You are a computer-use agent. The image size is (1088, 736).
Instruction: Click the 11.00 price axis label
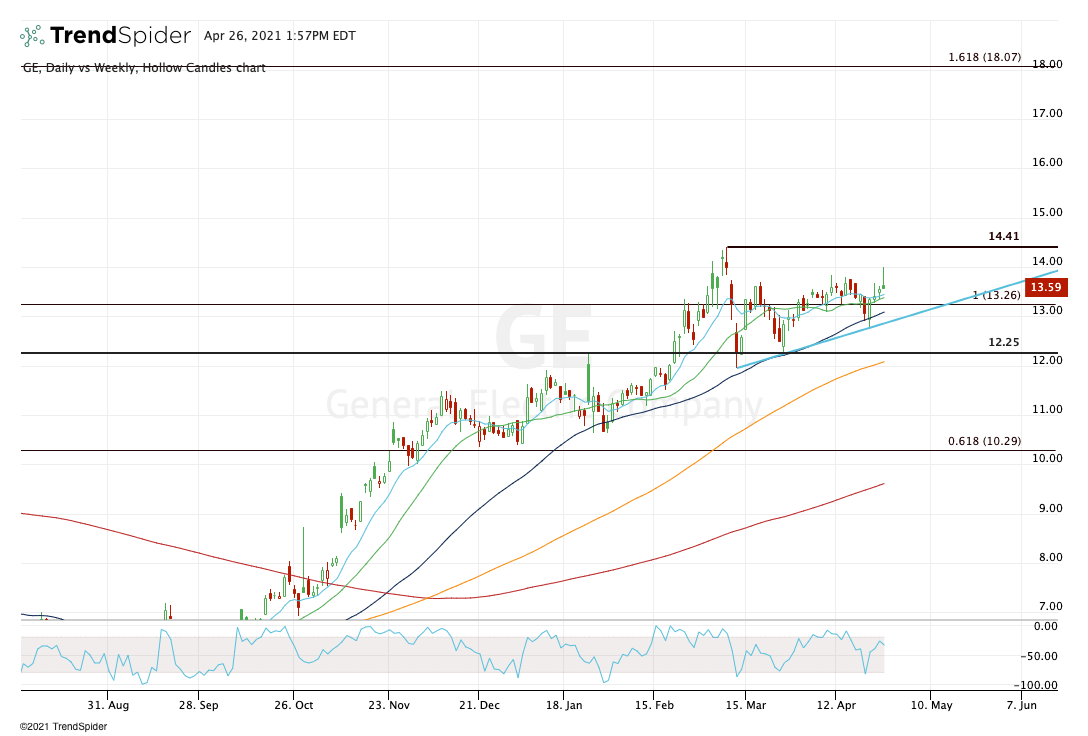(x=1047, y=409)
